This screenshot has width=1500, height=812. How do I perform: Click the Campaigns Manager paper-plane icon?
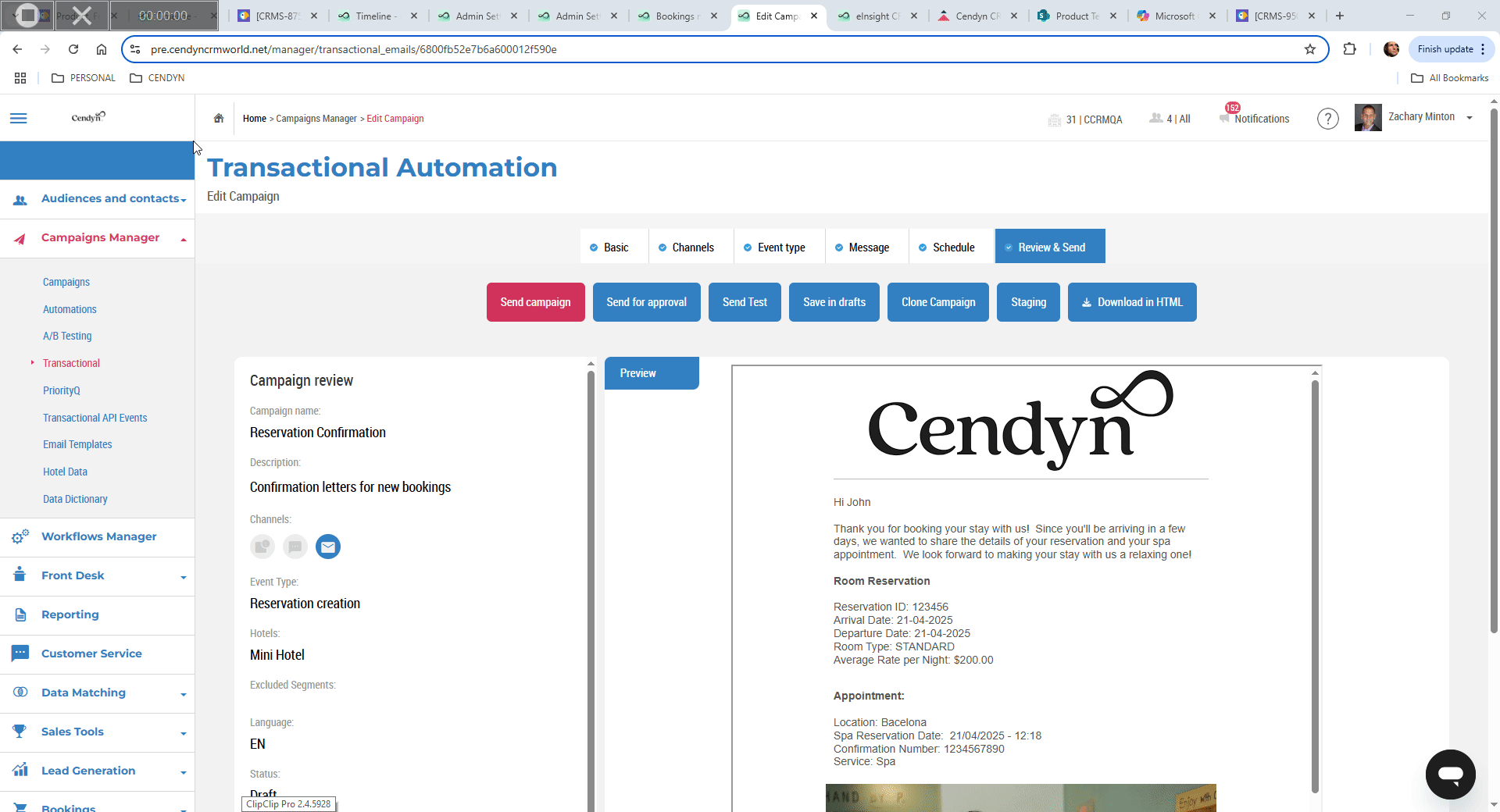point(20,239)
